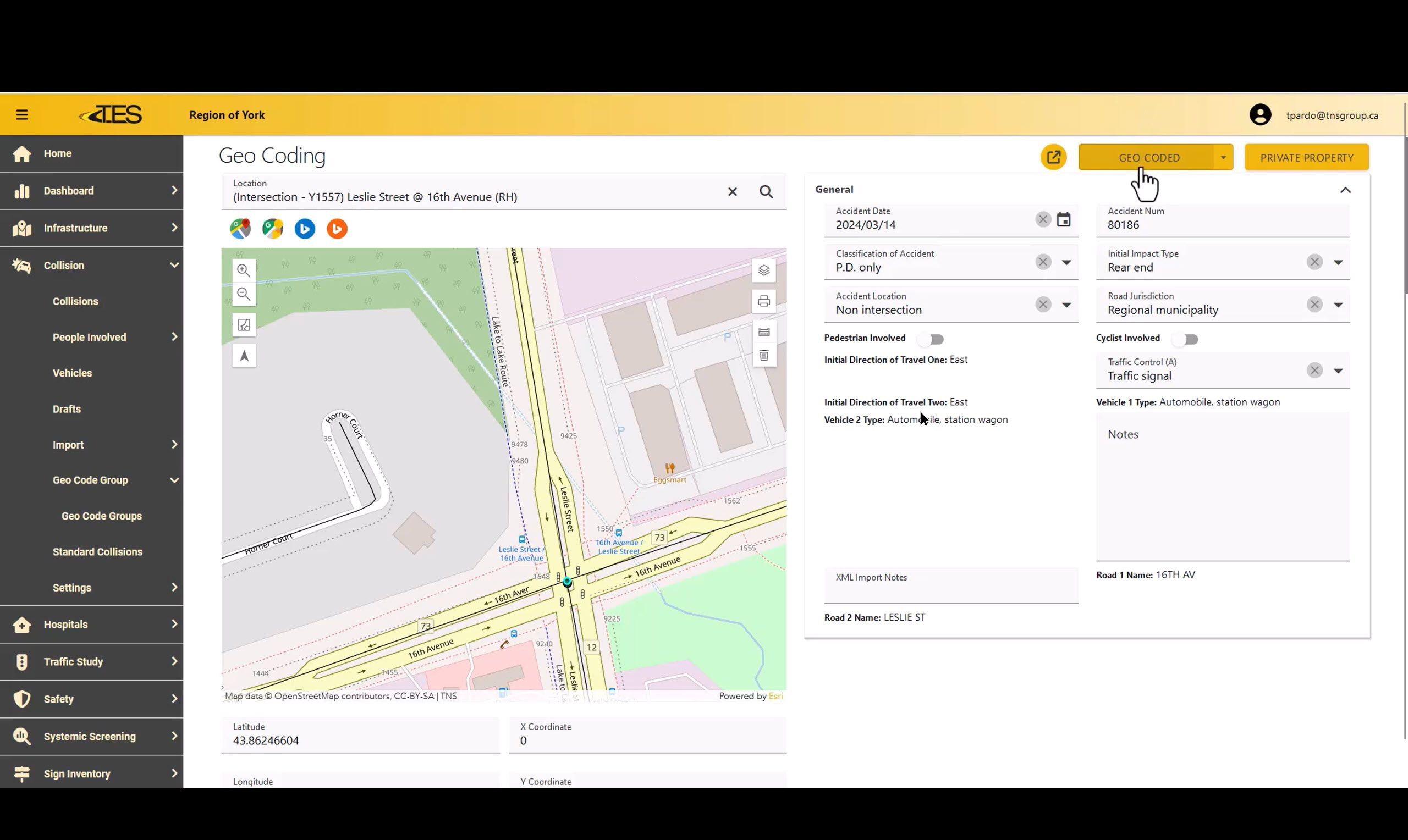Open the blue Bing maps icon
The height and width of the screenshot is (840, 1408).
pos(305,229)
